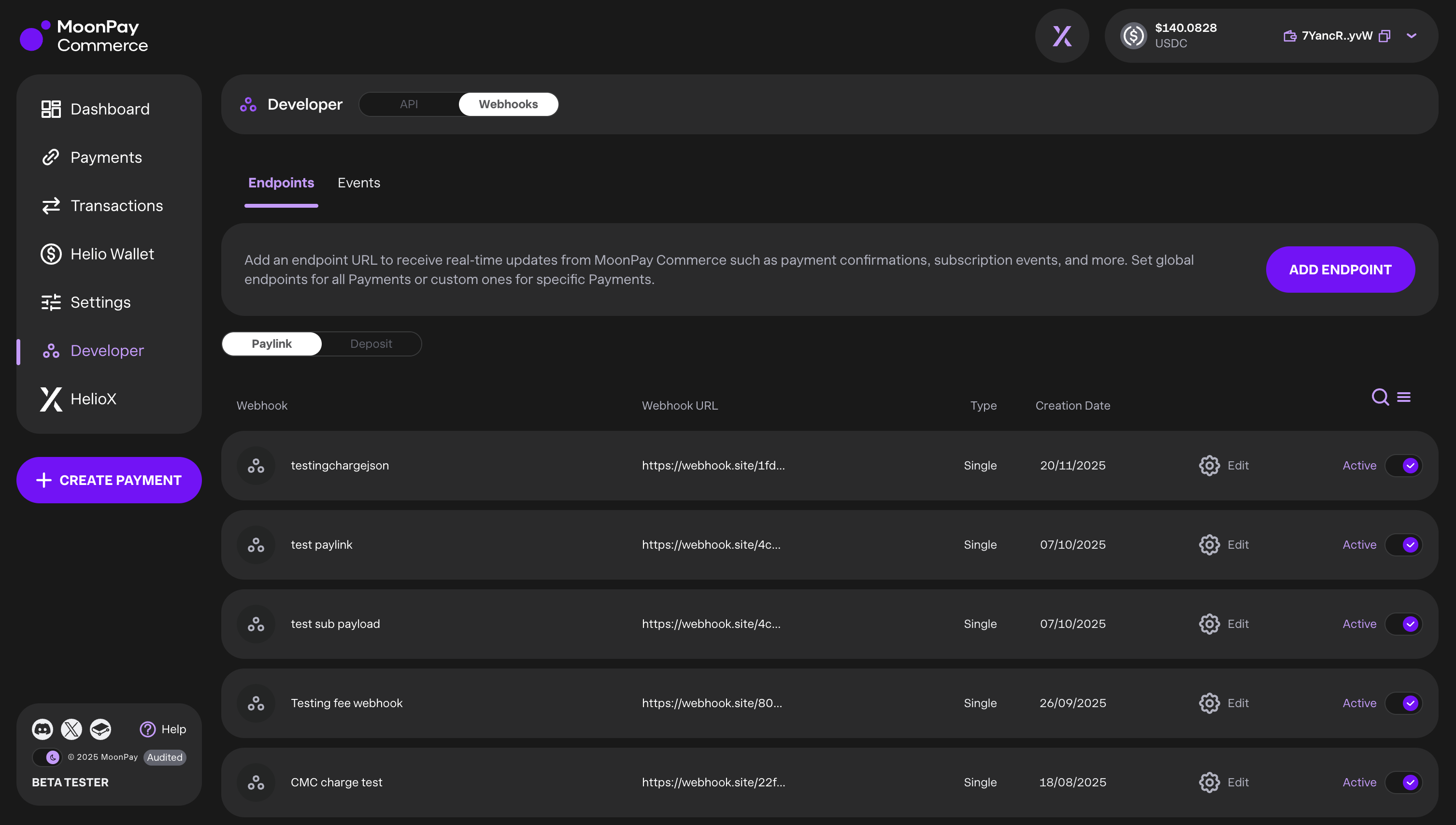Viewport: 1456px width, 825px height.
Task: Copy wallet address 7YancR..yvW
Action: (x=1384, y=36)
